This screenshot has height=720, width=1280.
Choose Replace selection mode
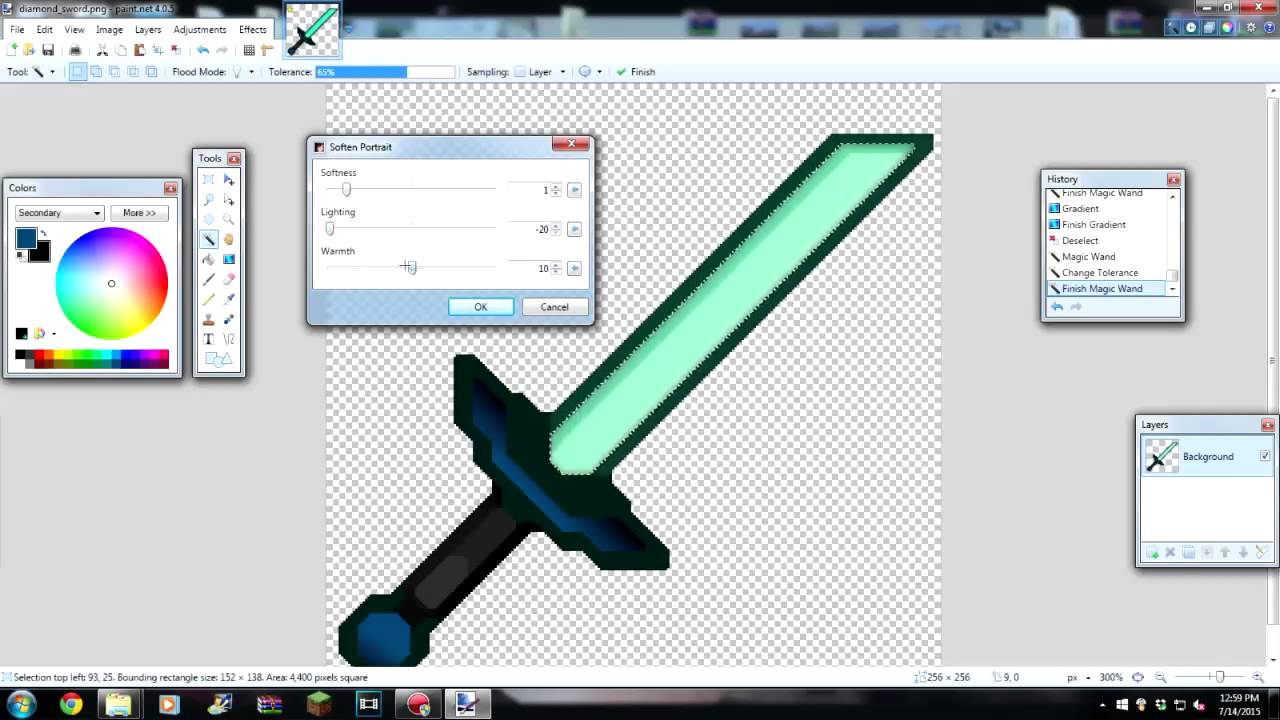(x=77, y=72)
